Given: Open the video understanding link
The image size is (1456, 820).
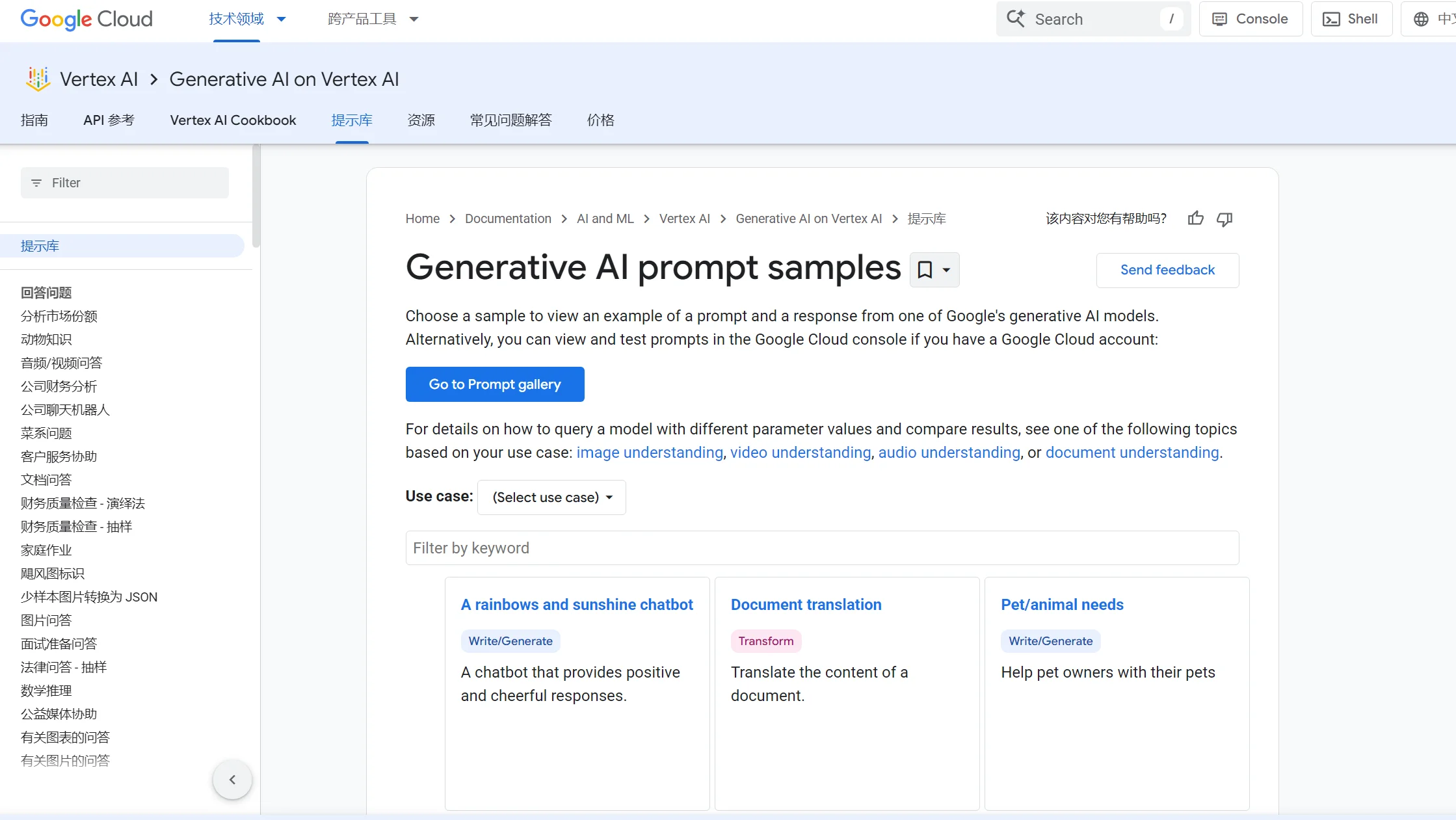Looking at the screenshot, I should tap(800, 453).
